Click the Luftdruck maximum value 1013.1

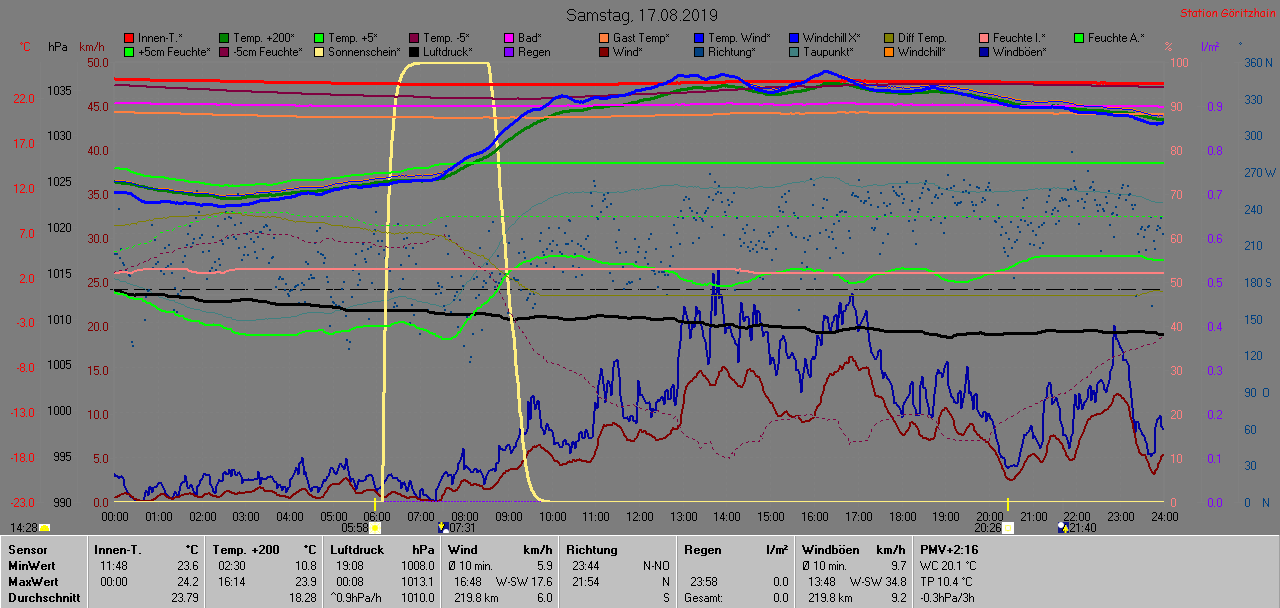click(417, 582)
